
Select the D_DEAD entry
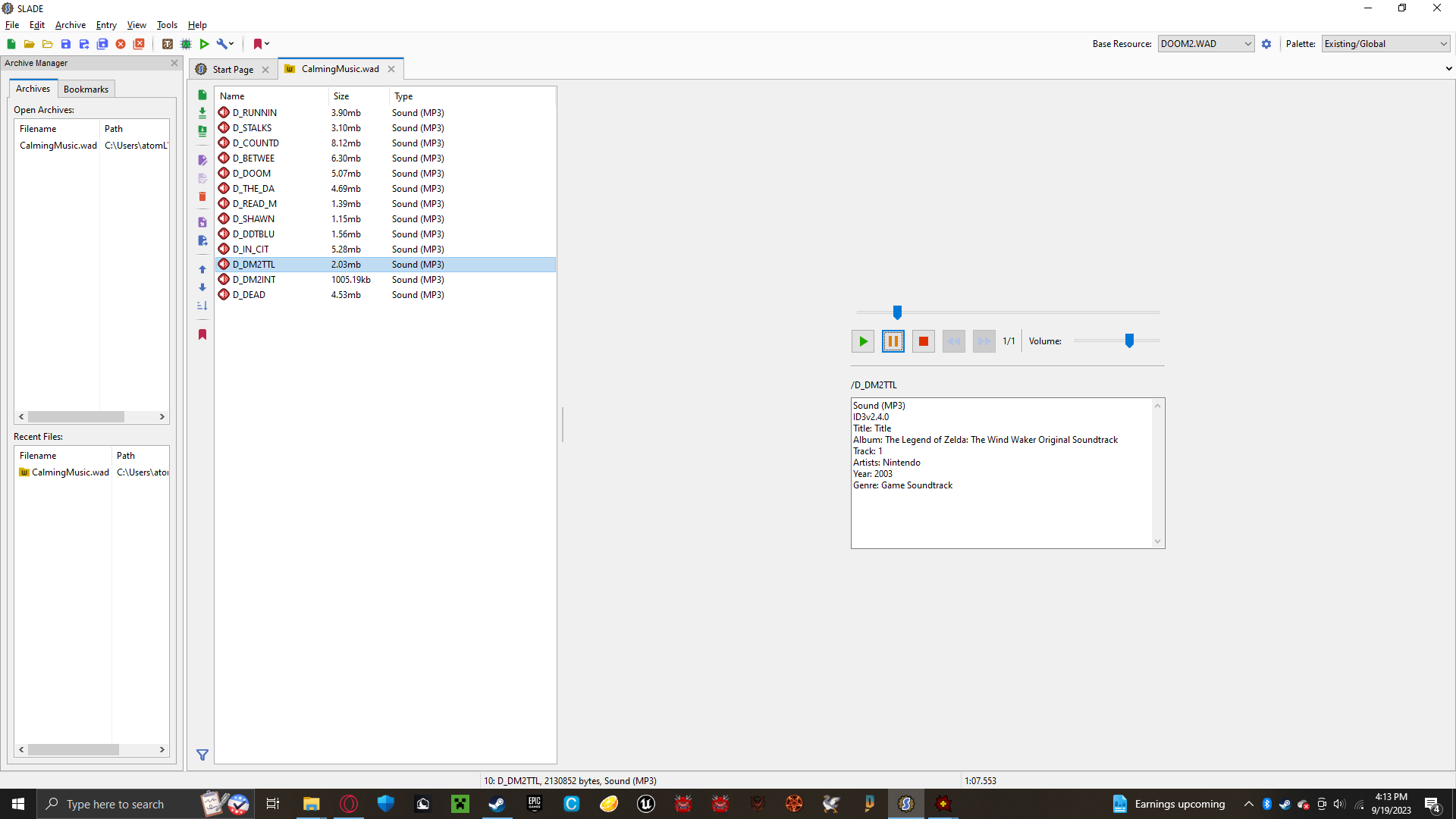point(386,295)
